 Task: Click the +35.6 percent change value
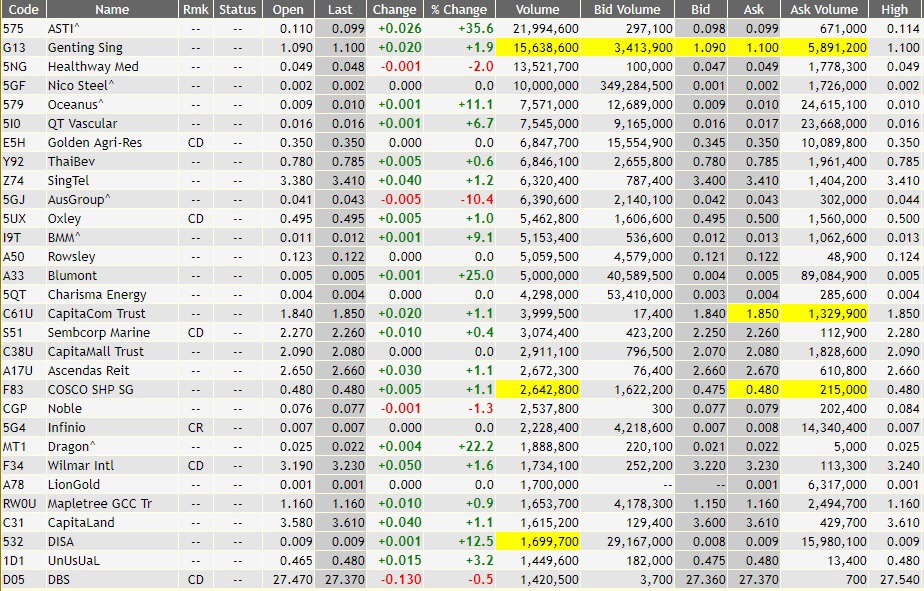click(x=476, y=28)
